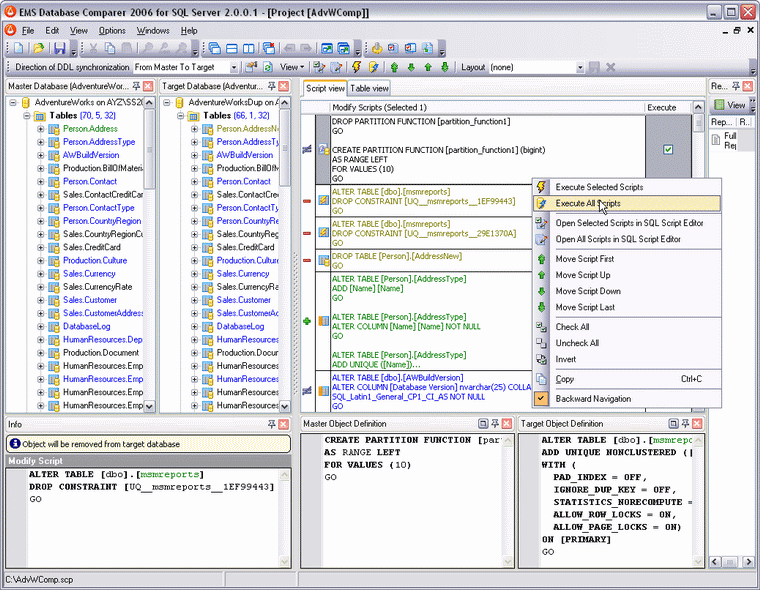Click Open Selected Scripts in Editor toolbar icon
This screenshot has width=760, height=590.
(x=319, y=67)
